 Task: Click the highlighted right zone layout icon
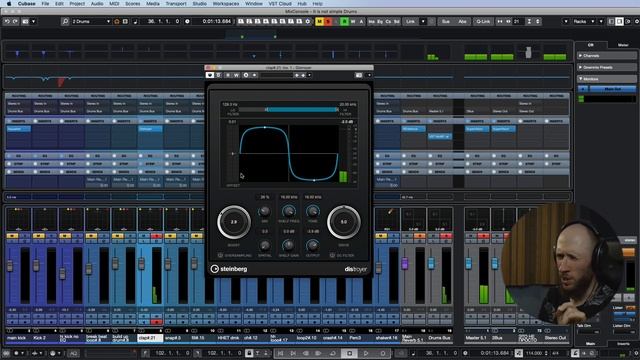click(x=619, y=21)
